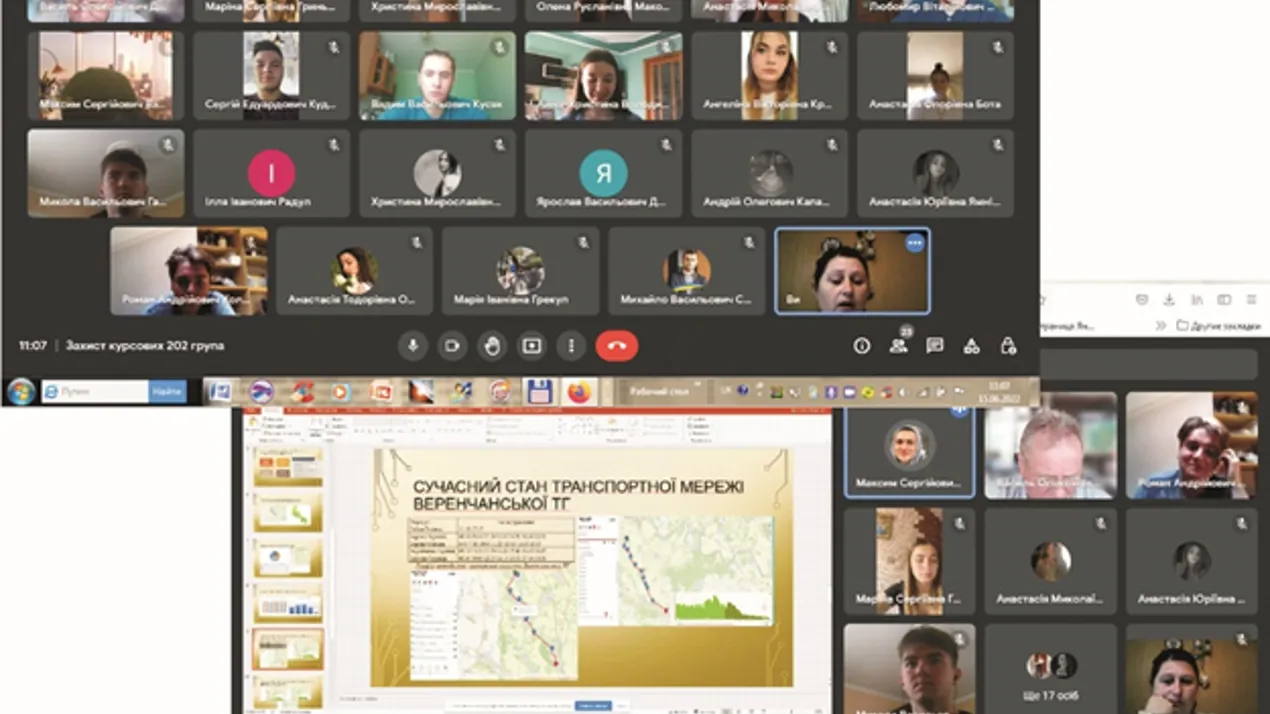Expand the bookmarks overflow chevron
The image size is (1270, 714).
tap(1160, 325)
